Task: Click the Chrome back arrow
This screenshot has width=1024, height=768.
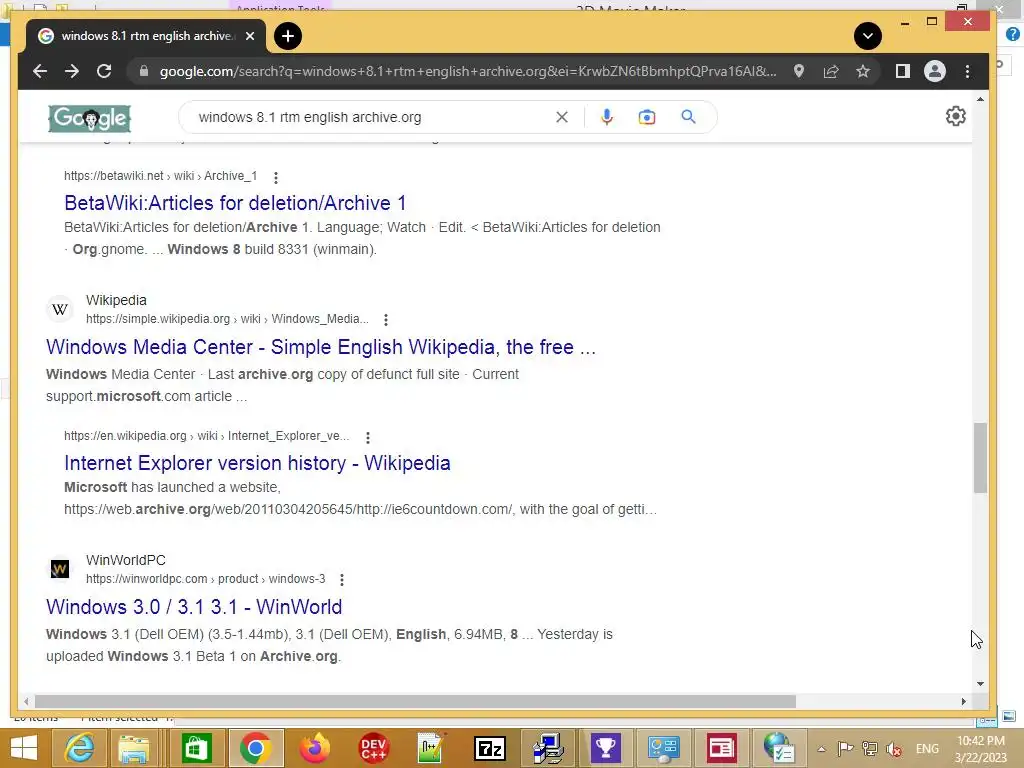Action: pyautogui.click(x=40, y=71)
